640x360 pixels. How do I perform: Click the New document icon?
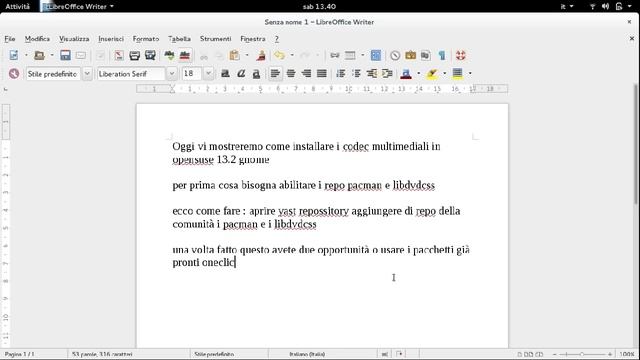[x=14, y=55]
